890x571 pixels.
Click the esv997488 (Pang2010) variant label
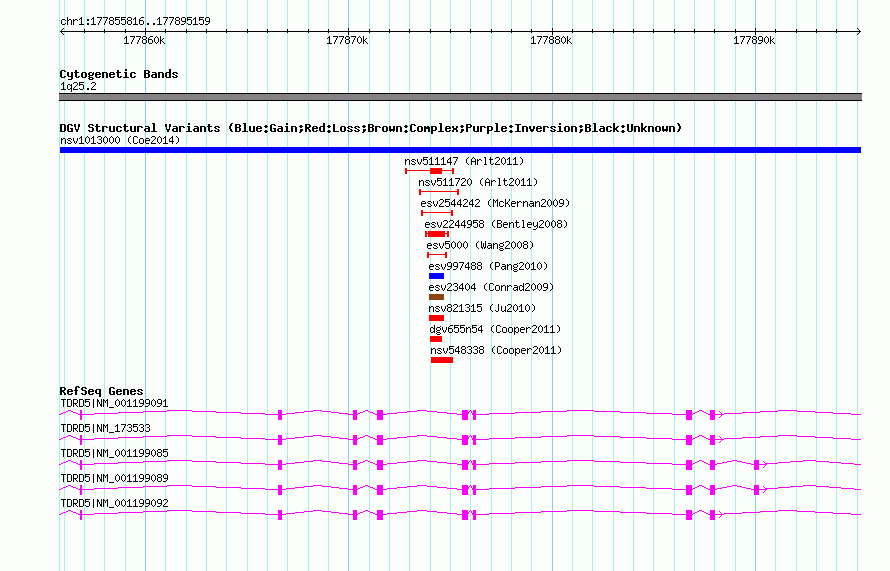(x=488, y=266)
